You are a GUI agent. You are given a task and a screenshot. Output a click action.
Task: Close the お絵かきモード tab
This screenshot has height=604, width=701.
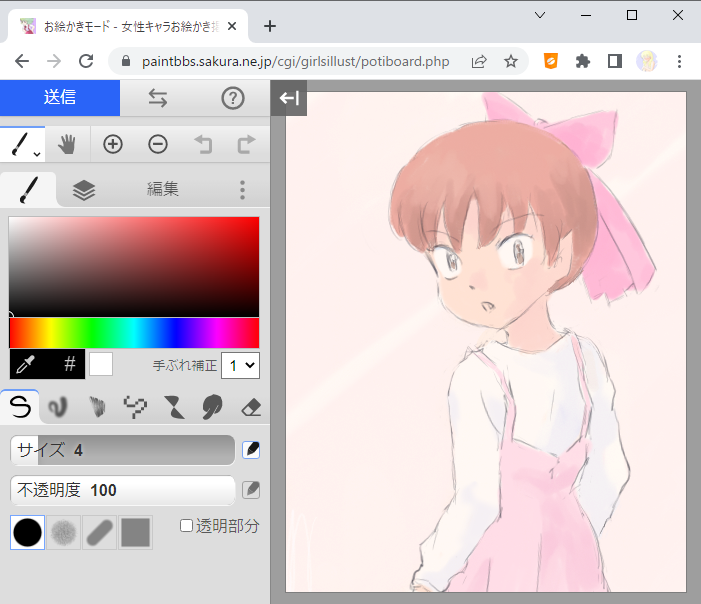(232, 26)
